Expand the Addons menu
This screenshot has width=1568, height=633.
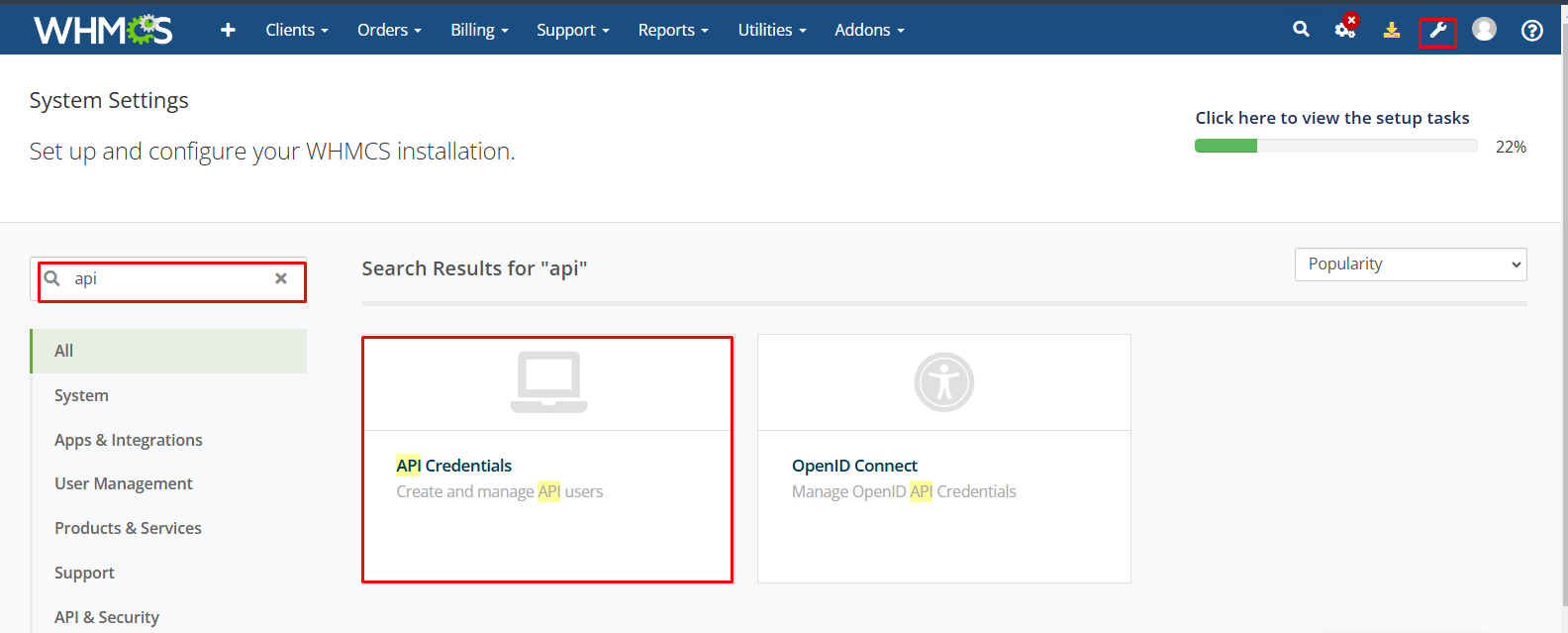[x=869, y=30]
